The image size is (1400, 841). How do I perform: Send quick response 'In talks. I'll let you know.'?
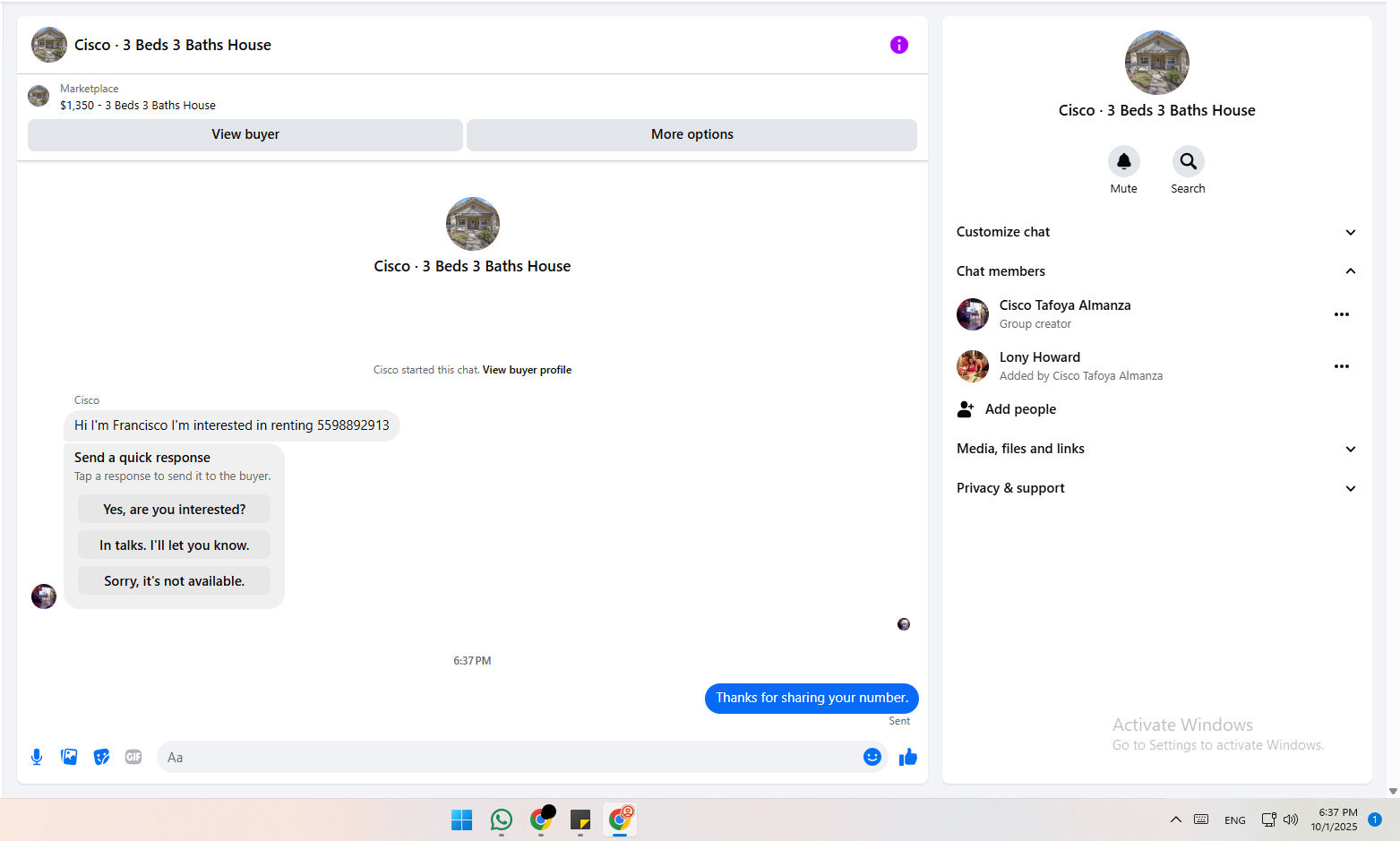coord(175,545)
